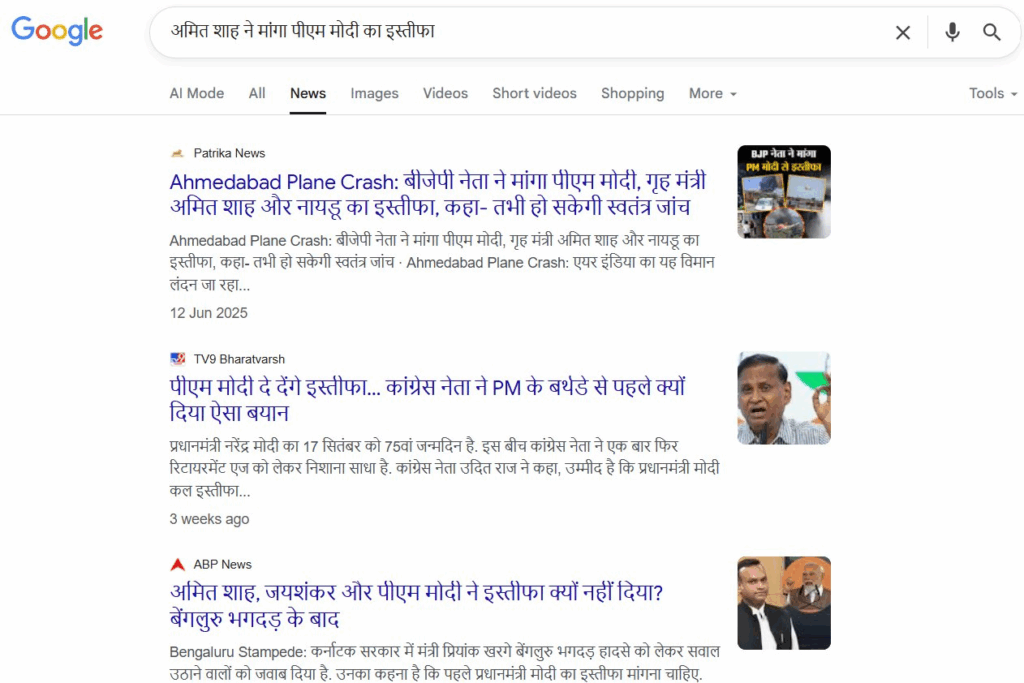1024x683 pixels.
Task: Open the Tools dropdown
Action: click(992, 93)
